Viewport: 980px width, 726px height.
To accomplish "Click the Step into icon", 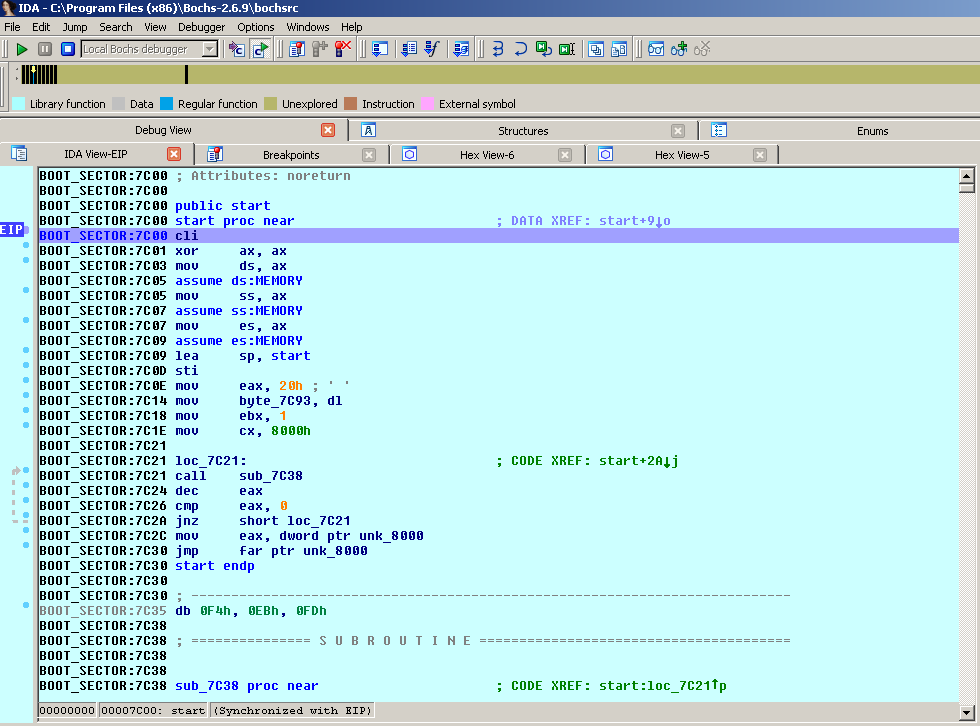I will click(498, 49).
